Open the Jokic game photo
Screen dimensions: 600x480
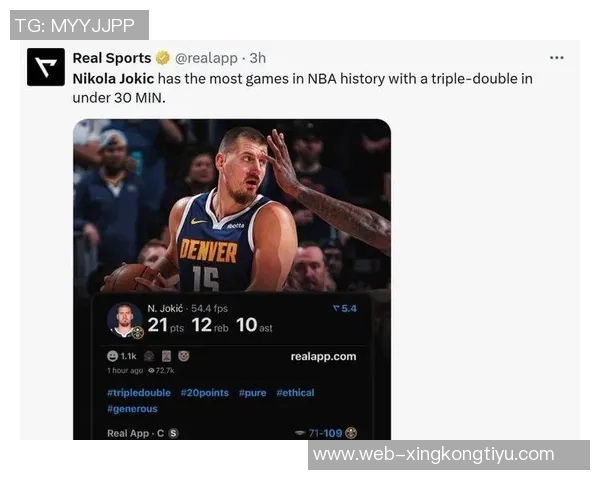(232, 206)
